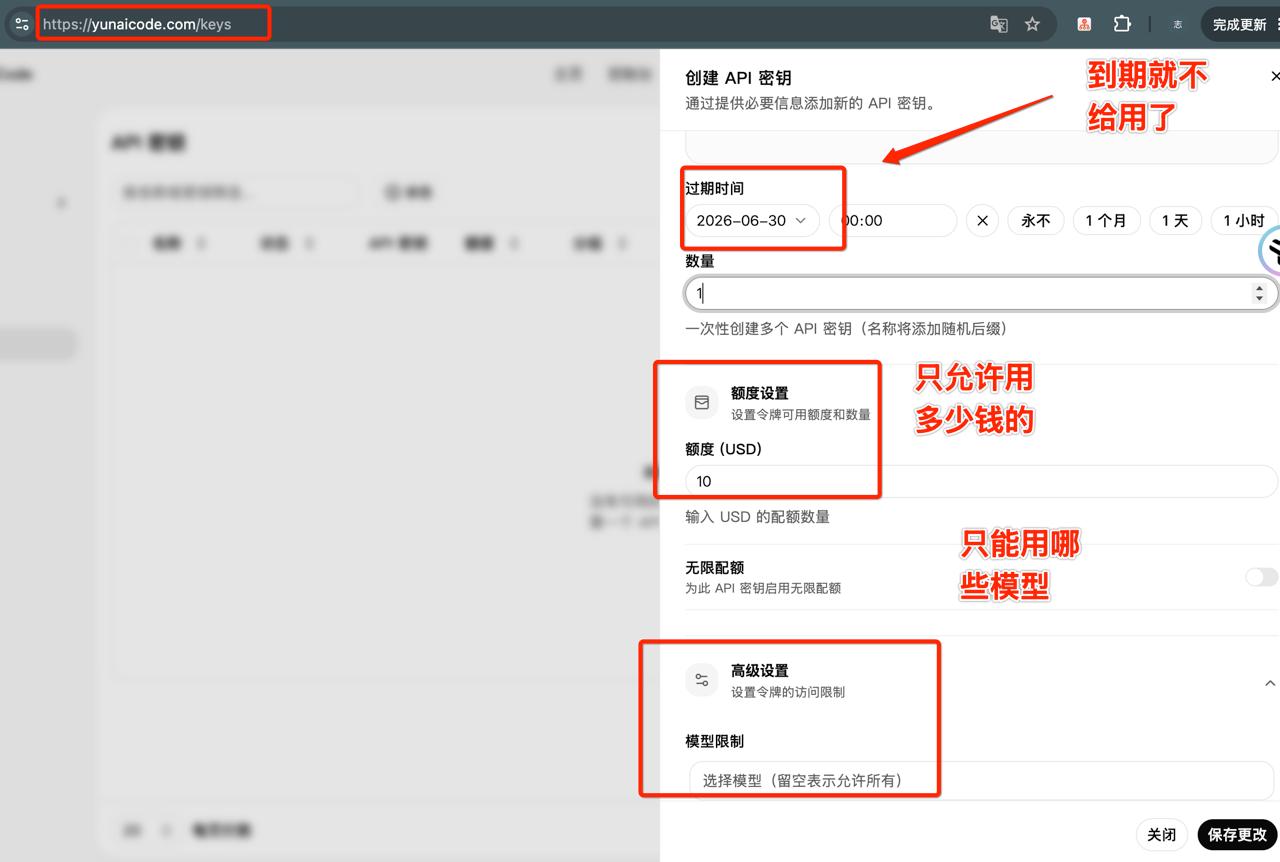Set expiration to 1 天
Viewport: 1280px width, 862px height.
[x=1175, y=221]
